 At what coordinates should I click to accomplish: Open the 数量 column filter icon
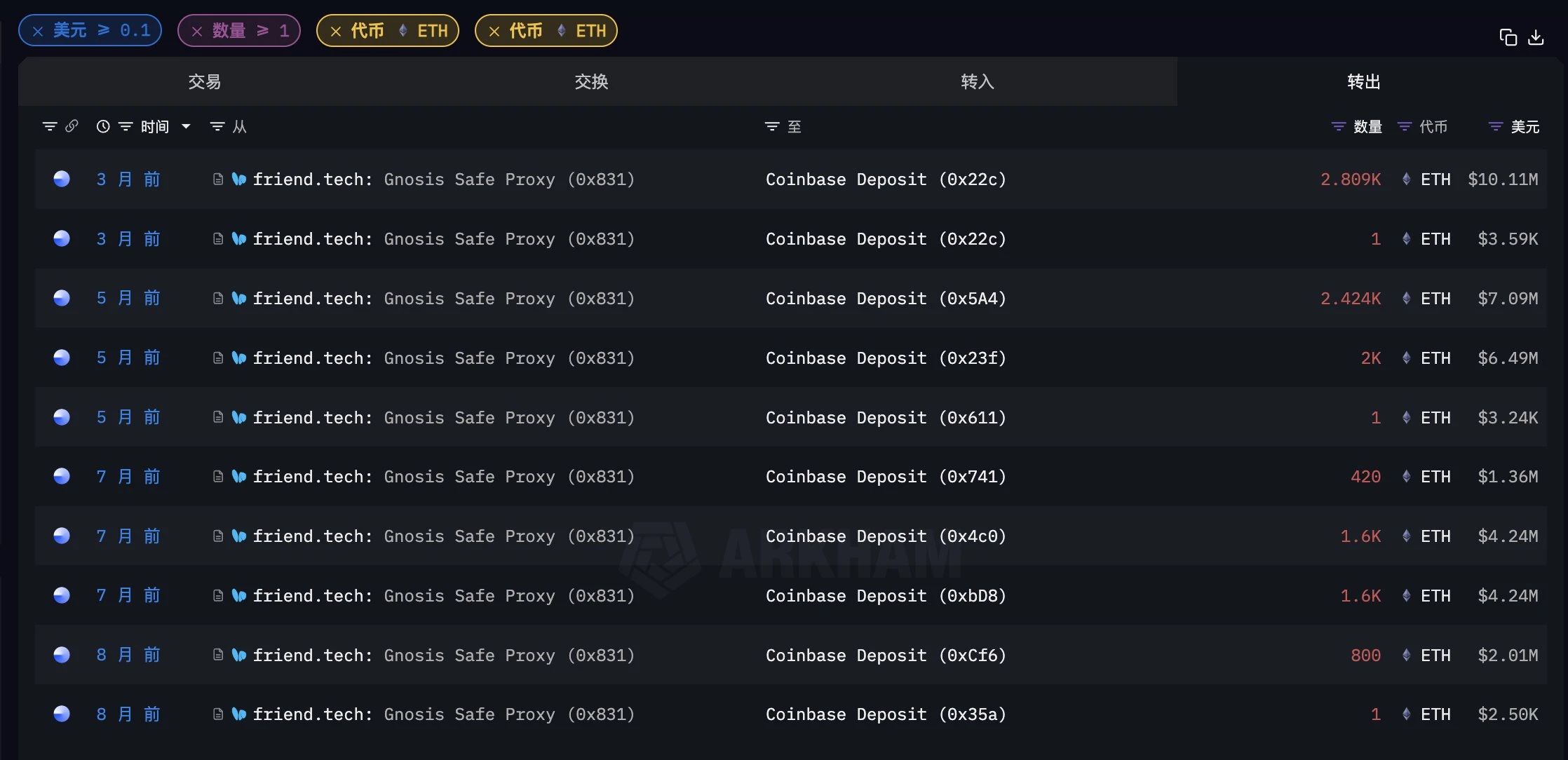tap(1339, 126)
